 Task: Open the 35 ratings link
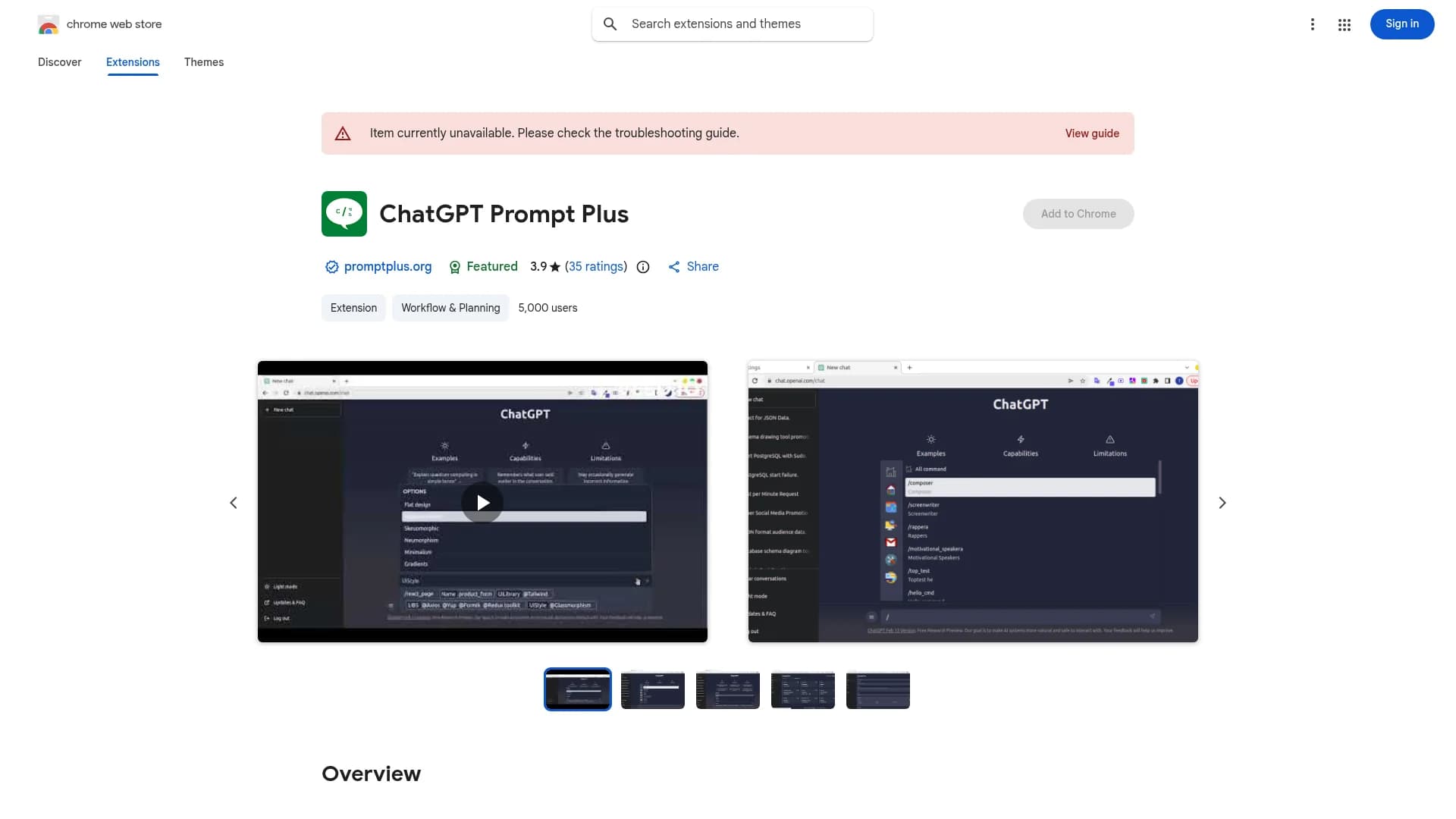tap(596, 267)
